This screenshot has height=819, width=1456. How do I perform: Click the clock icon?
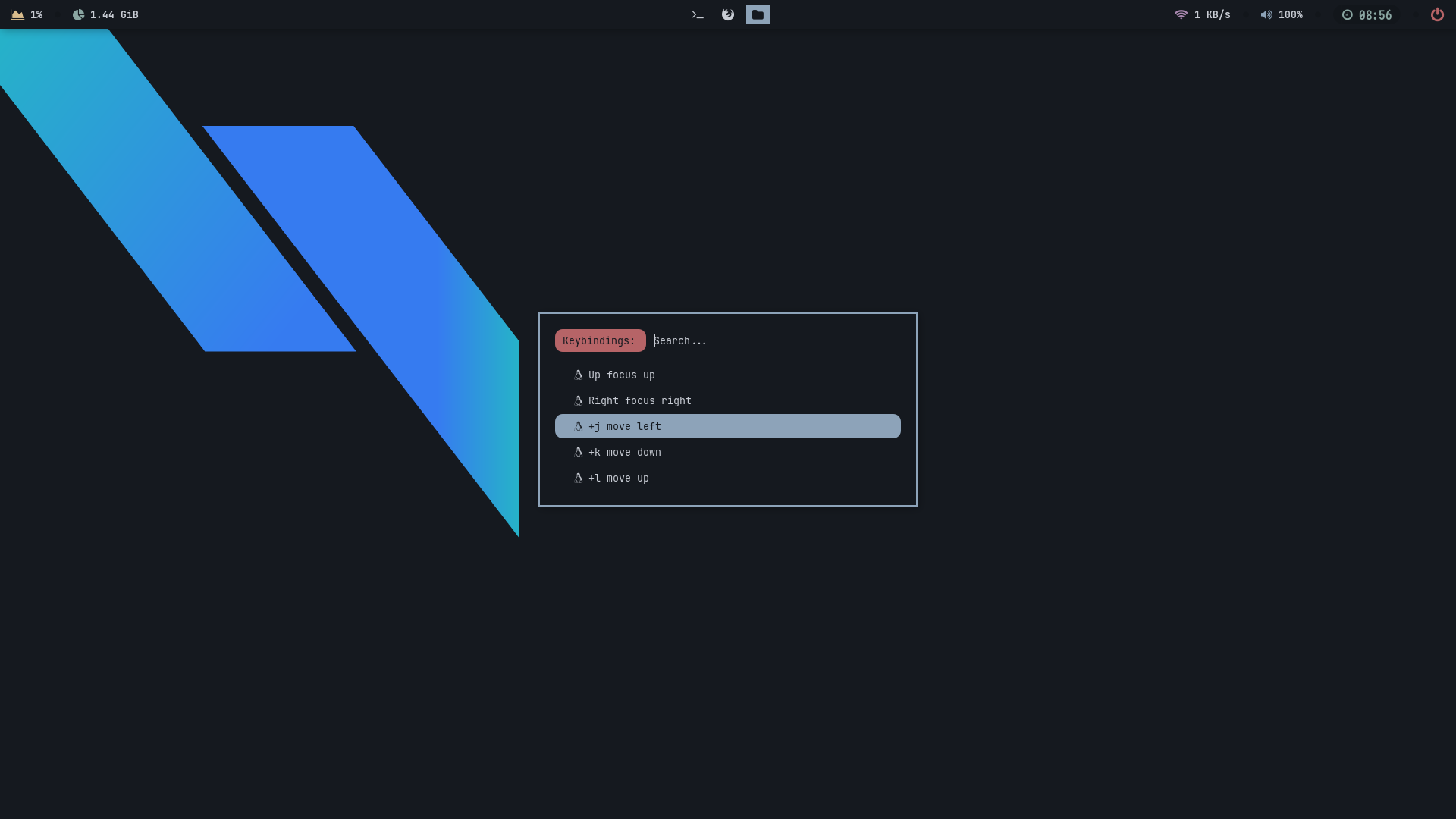pyautogui.click(x=1348, y=14)
